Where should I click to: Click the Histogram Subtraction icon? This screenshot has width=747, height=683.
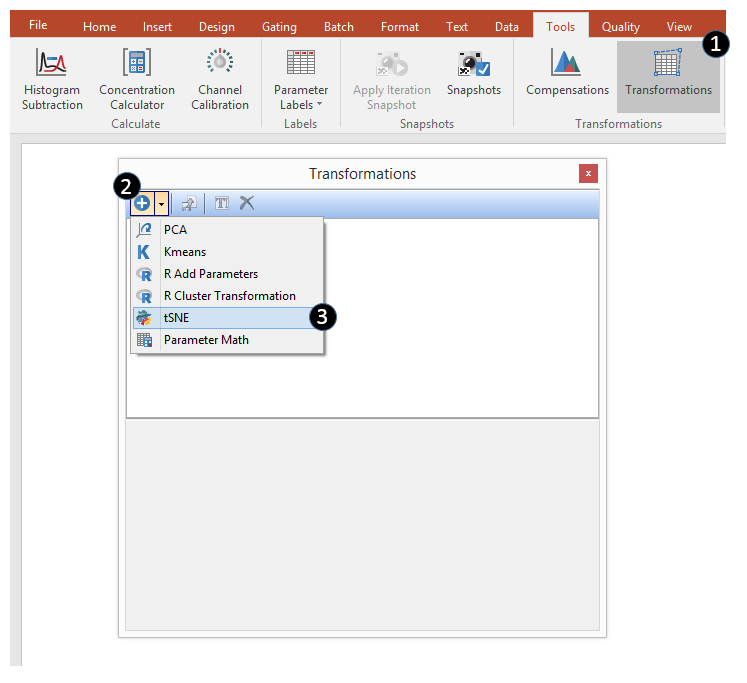click(x=52, y=64)
